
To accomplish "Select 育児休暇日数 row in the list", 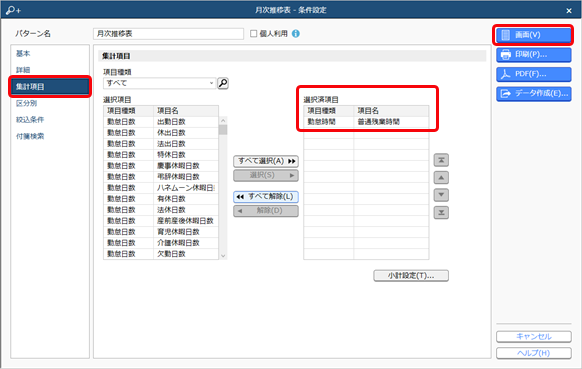I will 161,232.
